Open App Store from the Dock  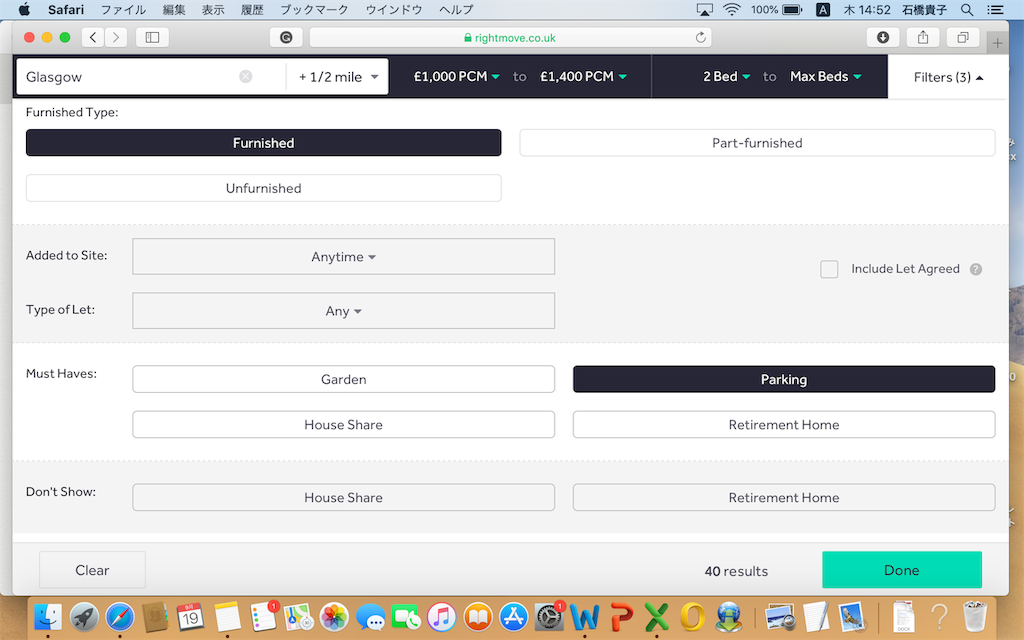(x=514, y=616)
